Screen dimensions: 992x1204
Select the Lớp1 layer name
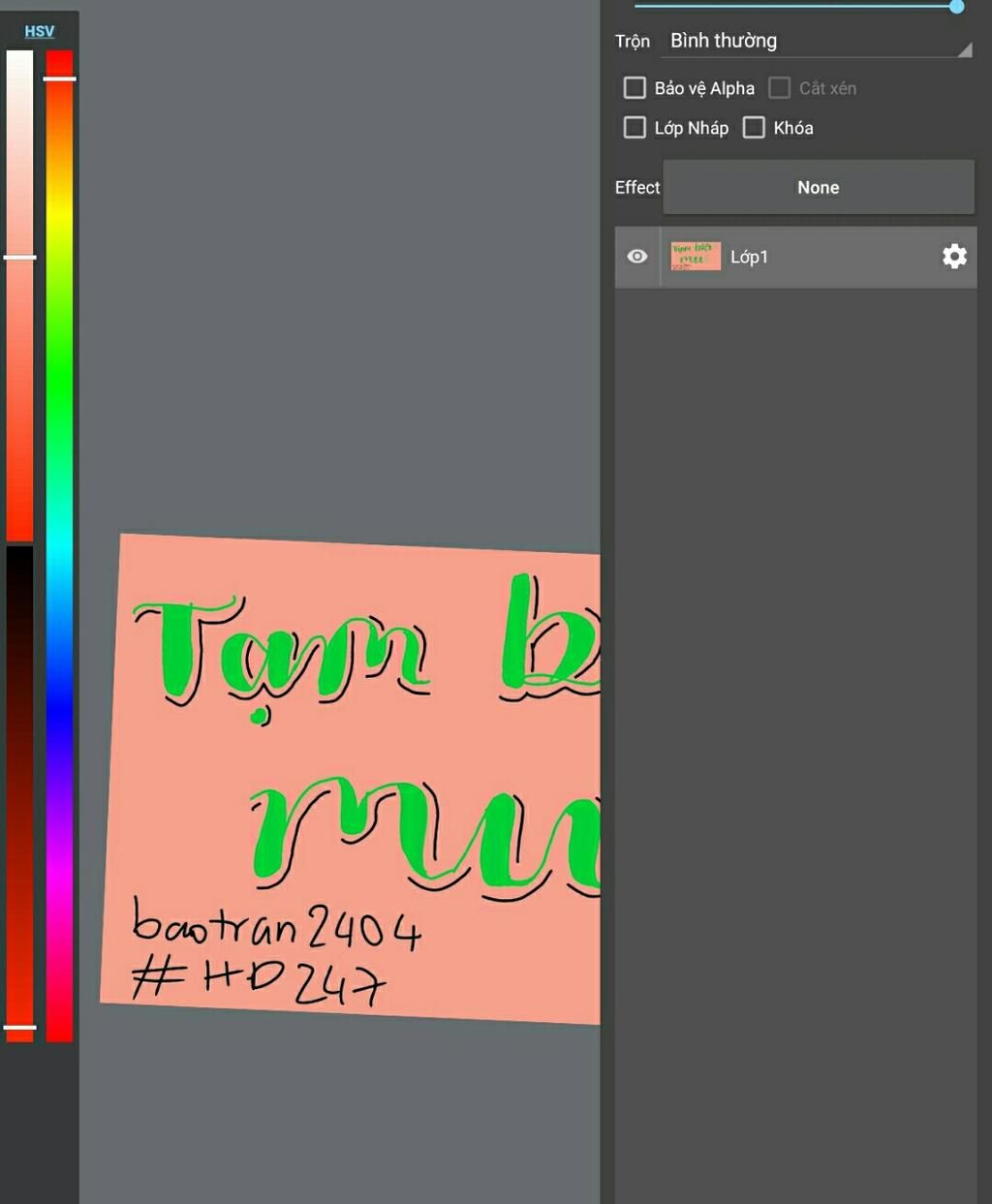[x=749, y=257]
